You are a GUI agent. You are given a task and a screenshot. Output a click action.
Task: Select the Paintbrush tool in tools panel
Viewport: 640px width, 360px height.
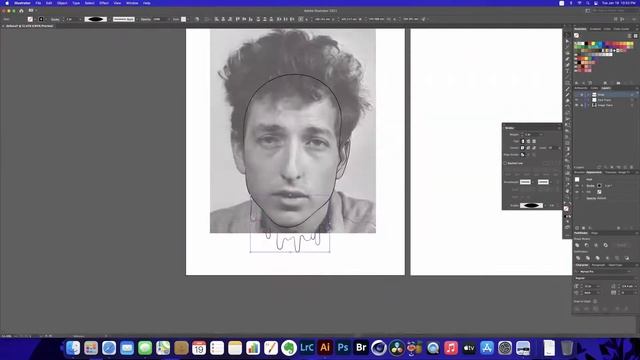(x=567, y=89)
